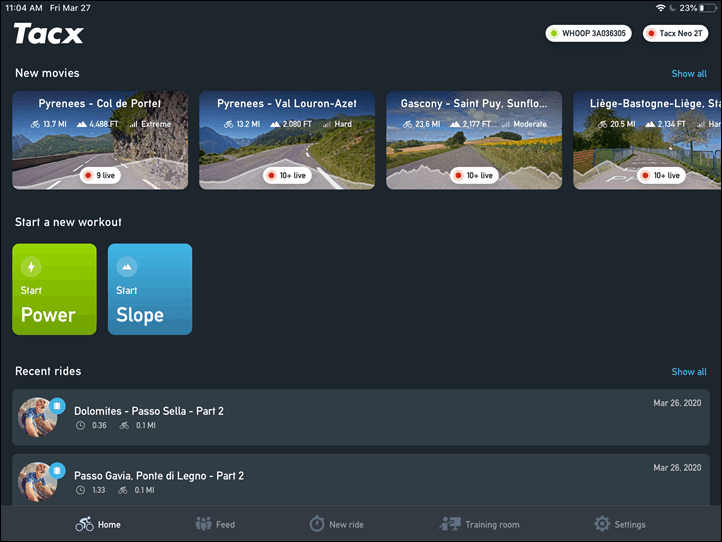The image size is (722, 542).
Task: Switch to the Settings tab
Action: pyautogui.click(x=620, y=524)
